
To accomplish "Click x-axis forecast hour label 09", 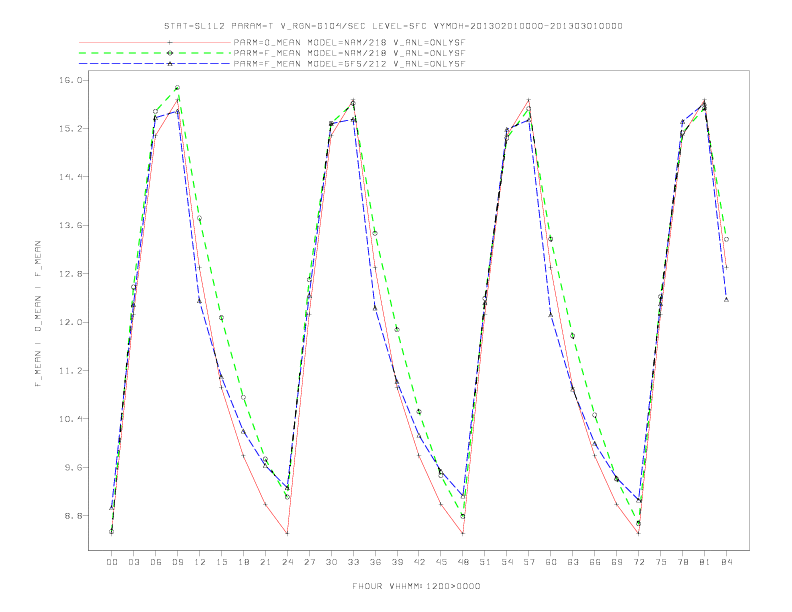I will click(x=177, y=562).
